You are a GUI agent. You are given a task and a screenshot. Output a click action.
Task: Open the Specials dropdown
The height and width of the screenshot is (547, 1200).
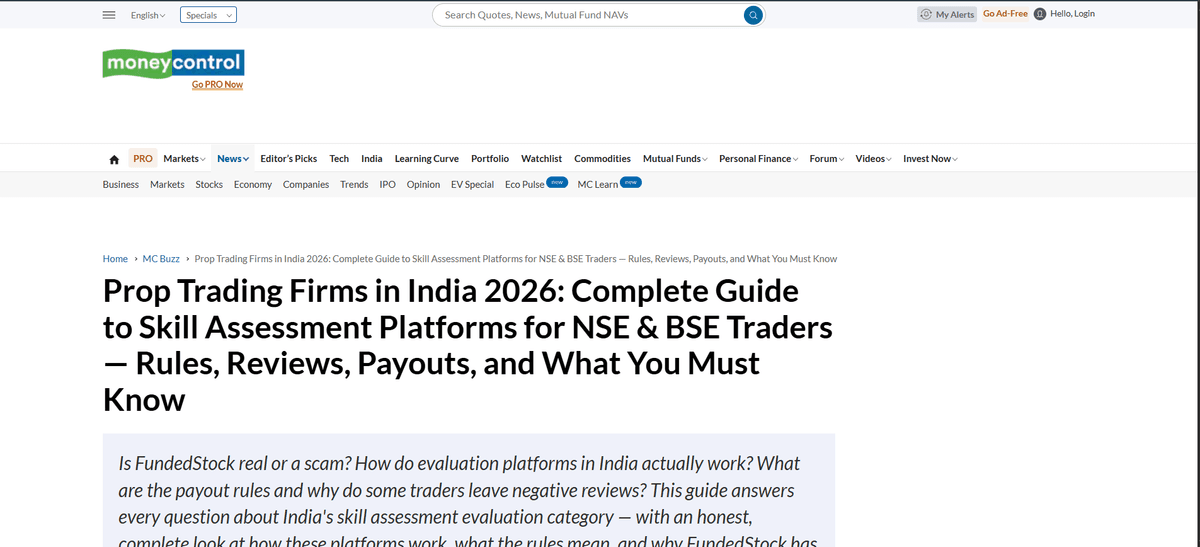(209, 15)
